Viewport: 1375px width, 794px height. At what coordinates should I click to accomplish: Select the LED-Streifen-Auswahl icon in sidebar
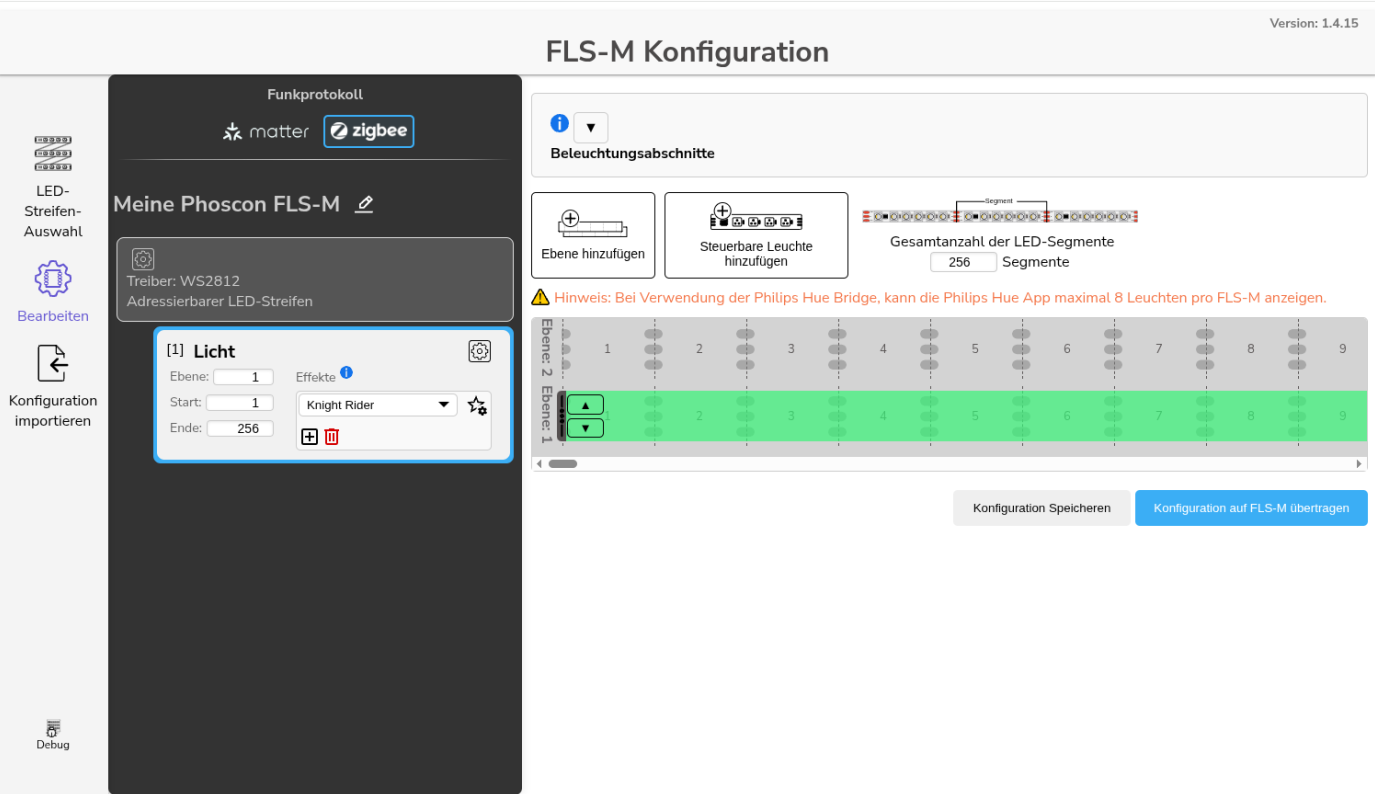pos(52,154)
